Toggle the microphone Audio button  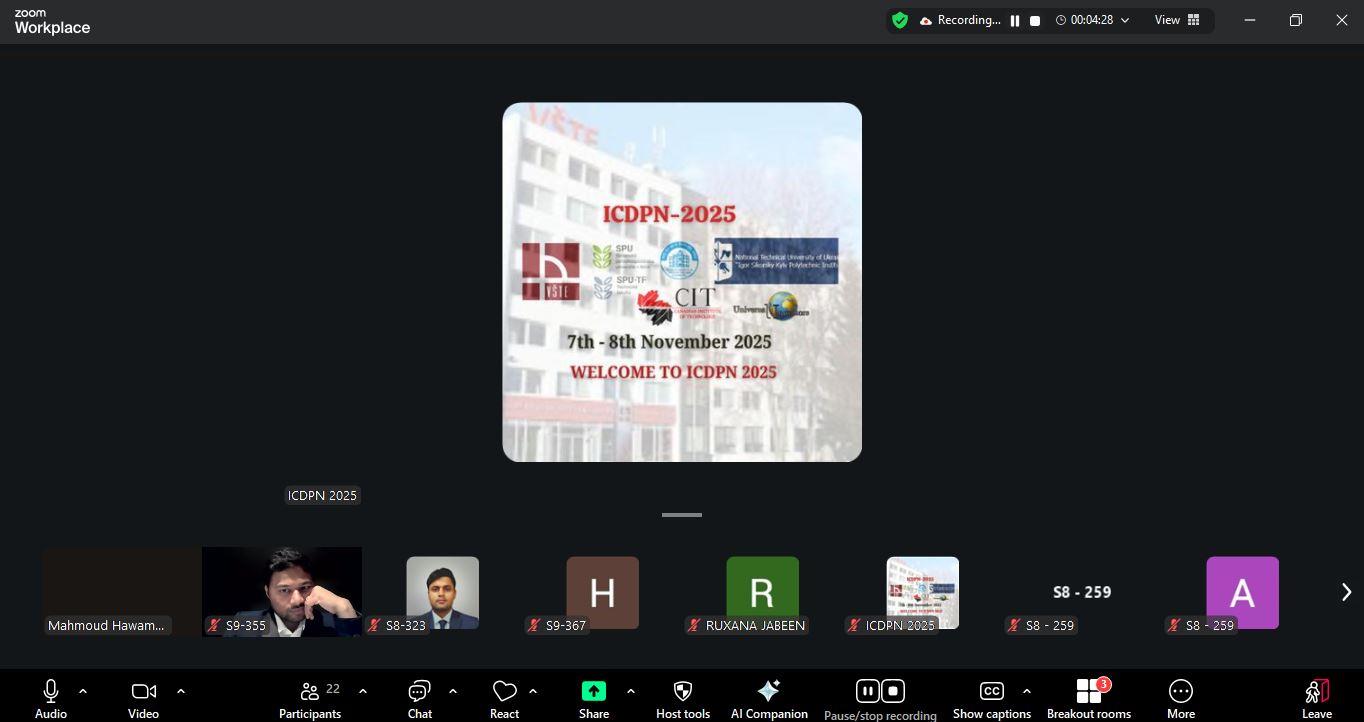(51, 698)
